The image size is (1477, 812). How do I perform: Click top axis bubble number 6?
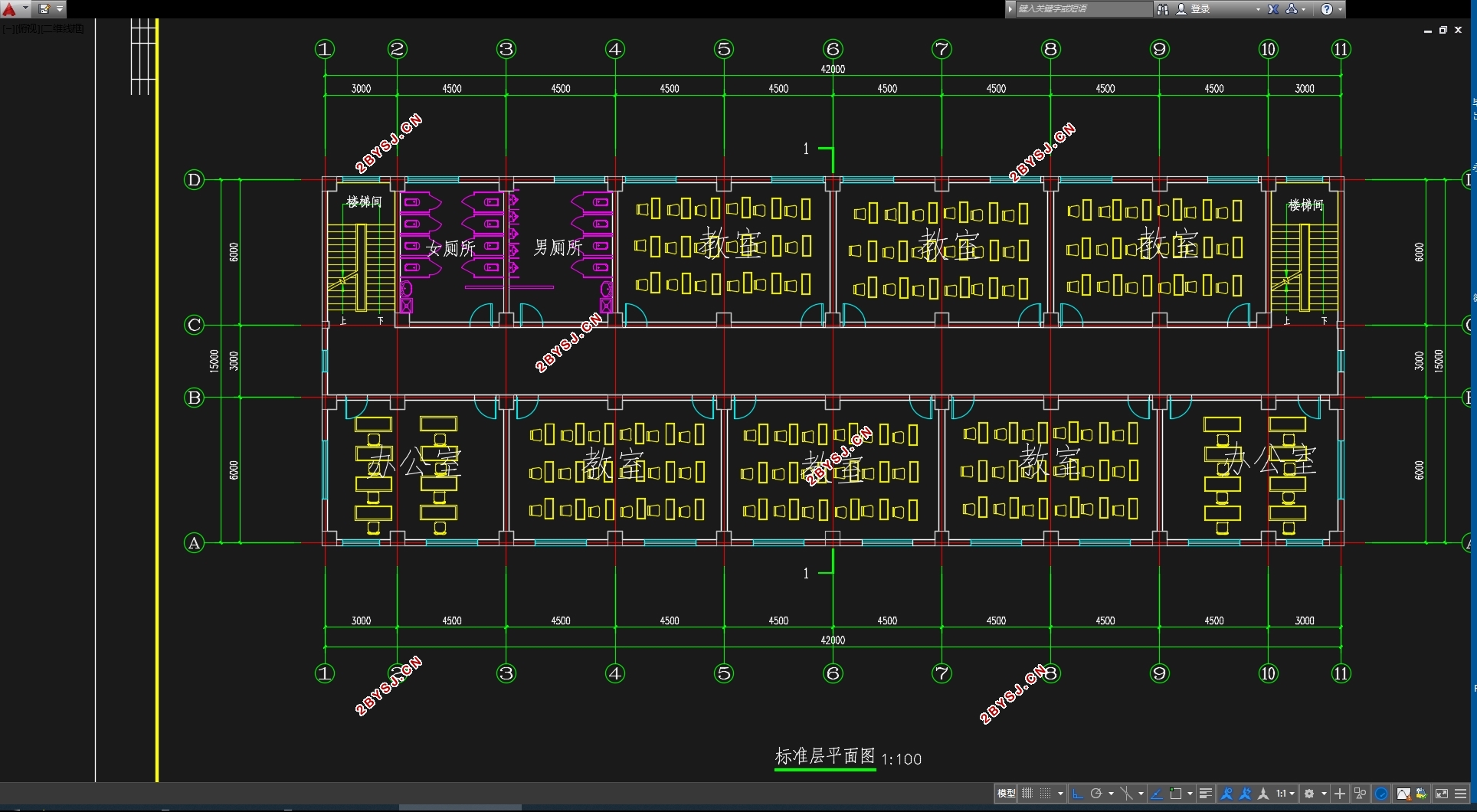pos(833,49)
